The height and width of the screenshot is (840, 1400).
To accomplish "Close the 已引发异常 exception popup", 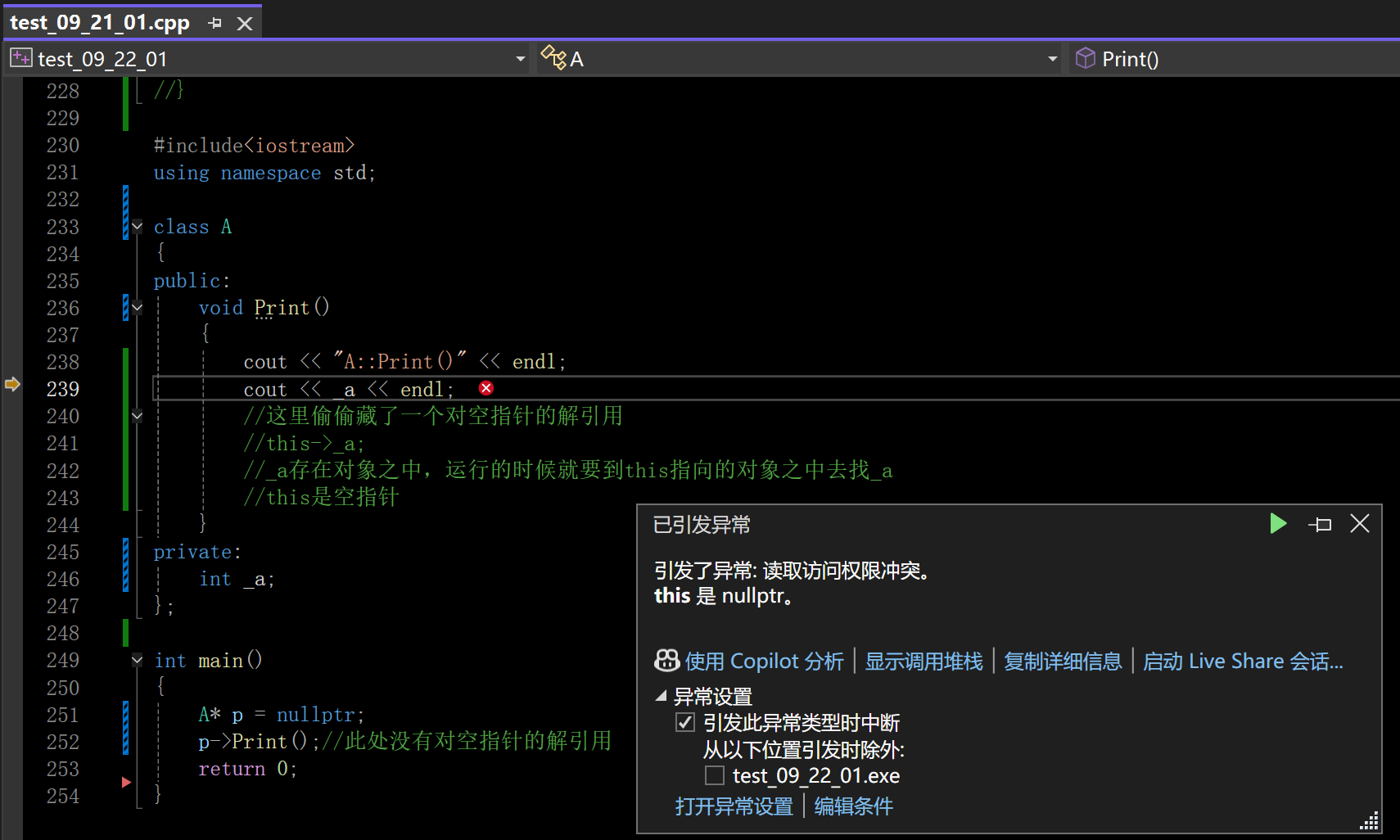I will coord(1360,523).
